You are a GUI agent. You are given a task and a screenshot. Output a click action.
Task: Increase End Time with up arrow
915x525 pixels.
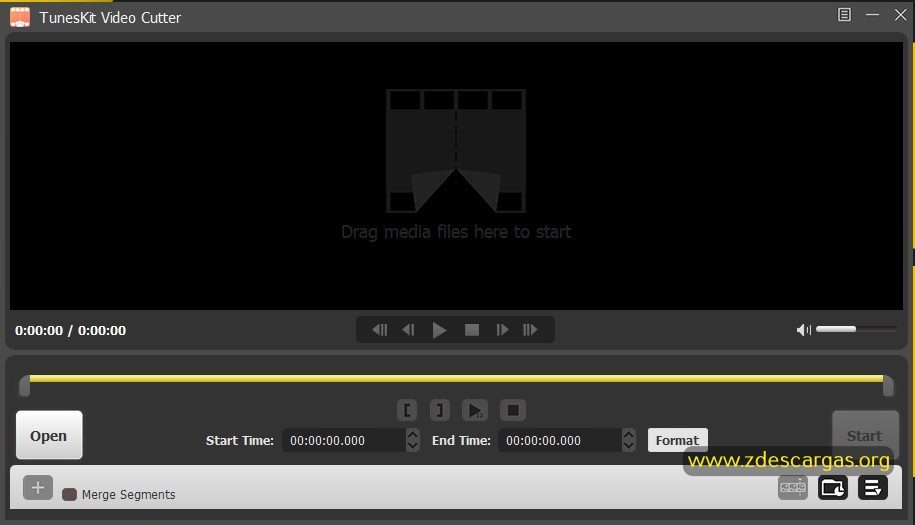coord(628,435)
